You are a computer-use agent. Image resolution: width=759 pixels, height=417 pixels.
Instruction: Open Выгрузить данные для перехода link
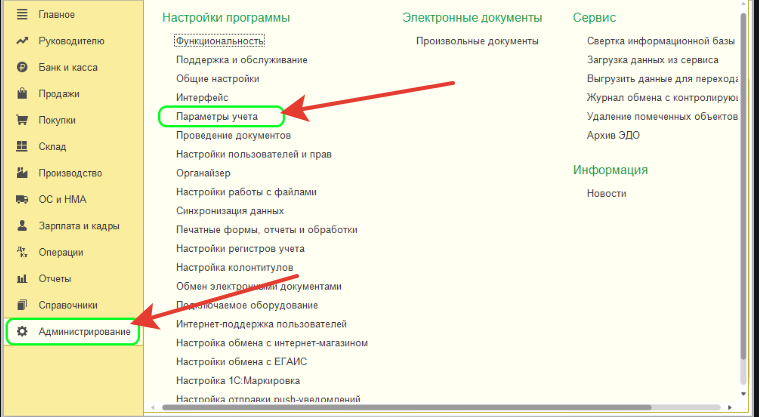click(x=663, y=78)
